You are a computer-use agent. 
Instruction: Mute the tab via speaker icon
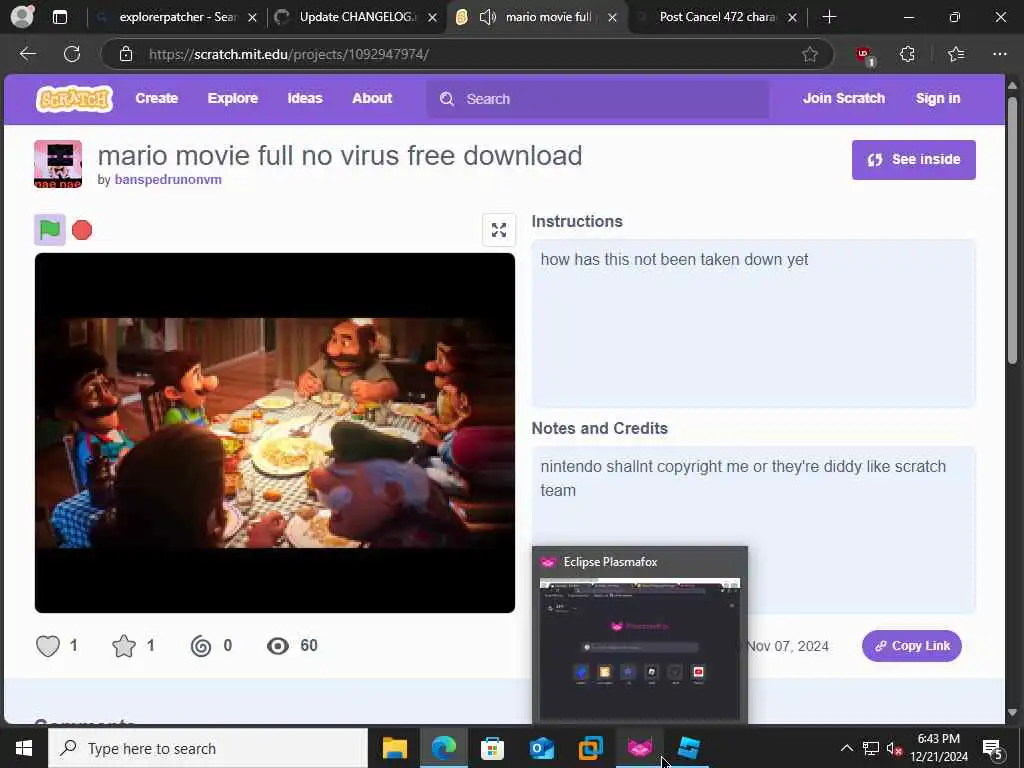click(x=488, y=17)
